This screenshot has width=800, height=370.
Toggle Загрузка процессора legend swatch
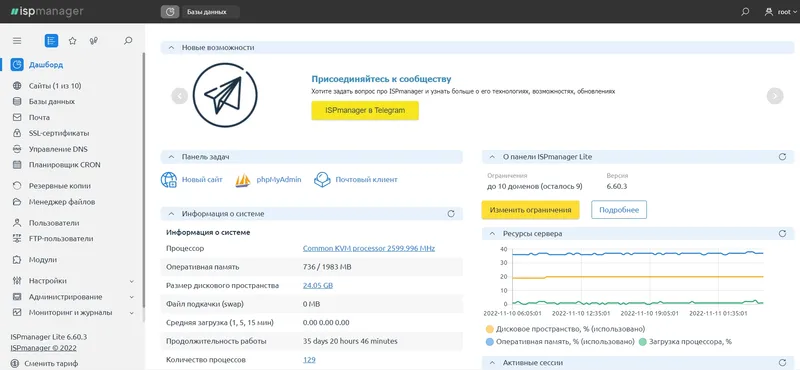[642, 341]
